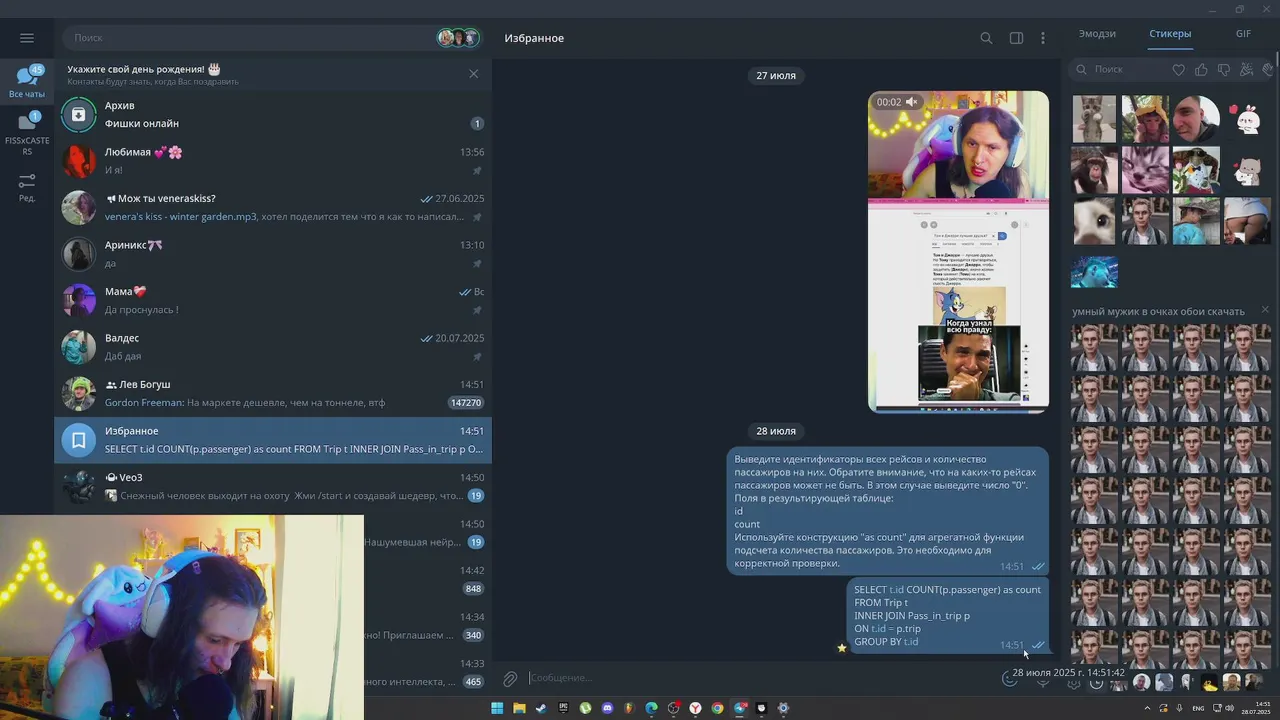
Task: Open the story avatars beside search
Action: [459, 38]
